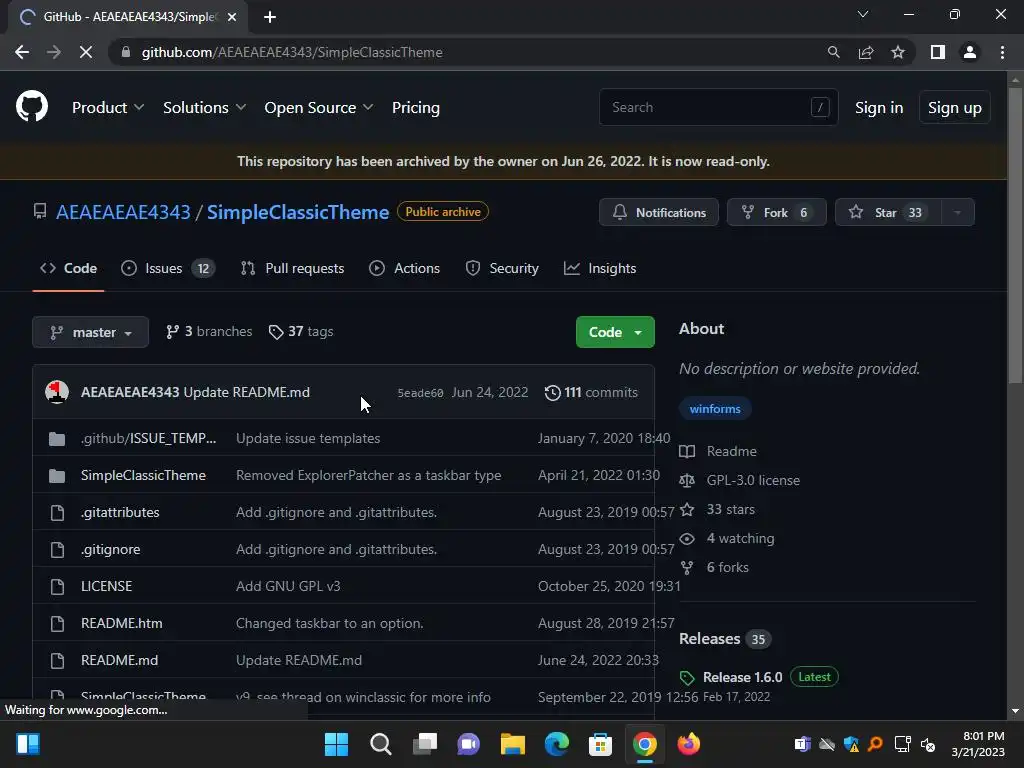This screenshot has height=768, width=1024.
Task: Open the GPL-3.0 license link
Action: point(753,481)
